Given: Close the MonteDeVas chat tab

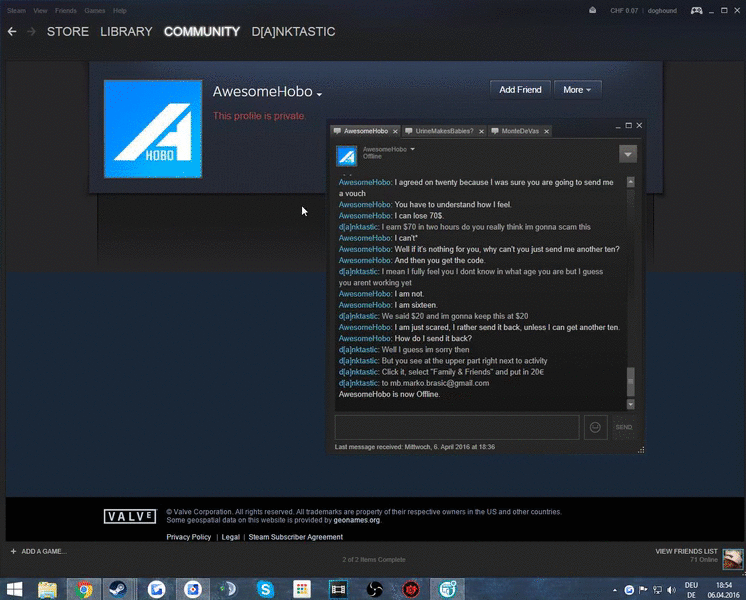Looking at the screenshot, I should click(x=546, y=132).
